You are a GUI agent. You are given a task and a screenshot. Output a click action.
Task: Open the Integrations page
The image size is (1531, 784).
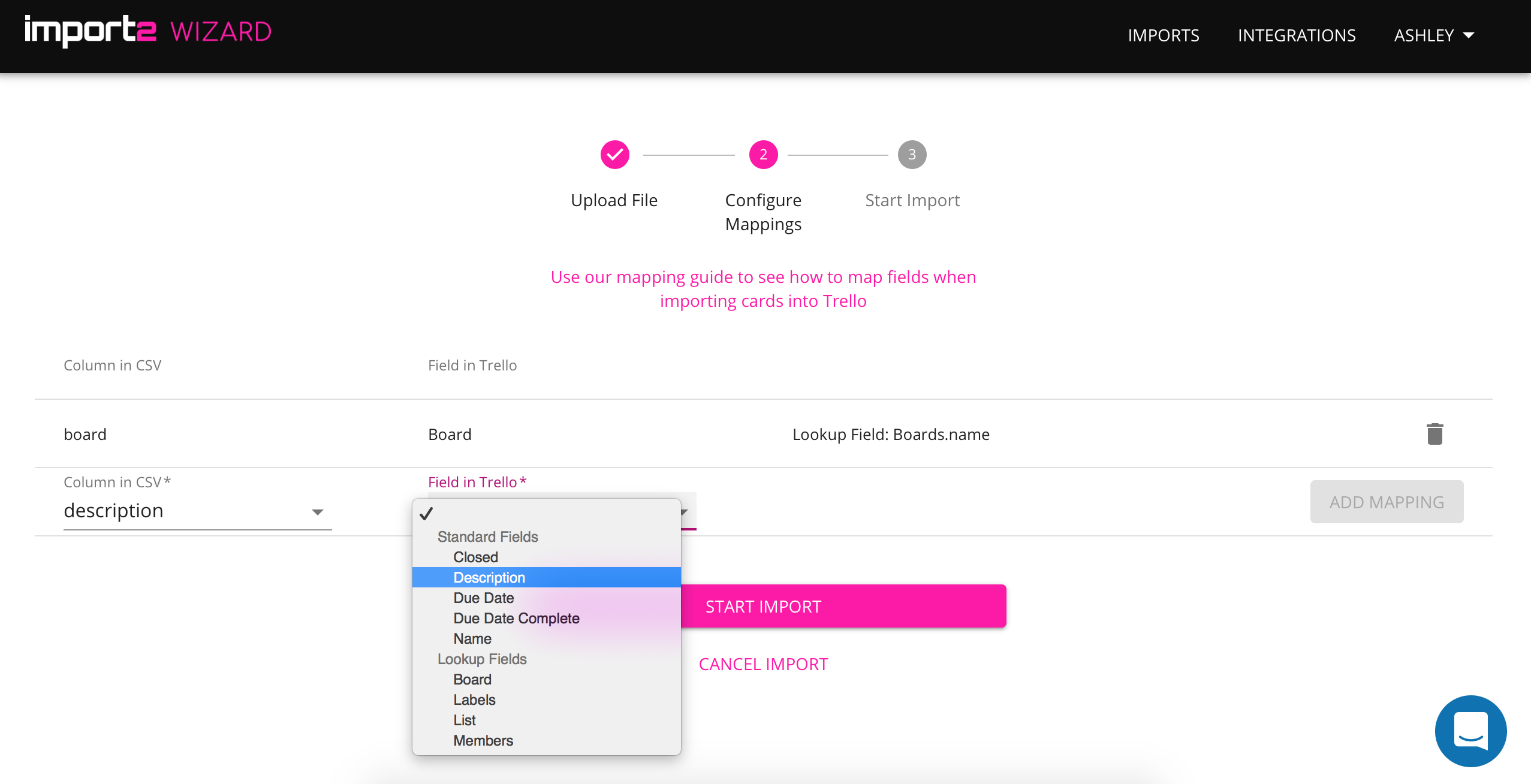(1297, 35)
